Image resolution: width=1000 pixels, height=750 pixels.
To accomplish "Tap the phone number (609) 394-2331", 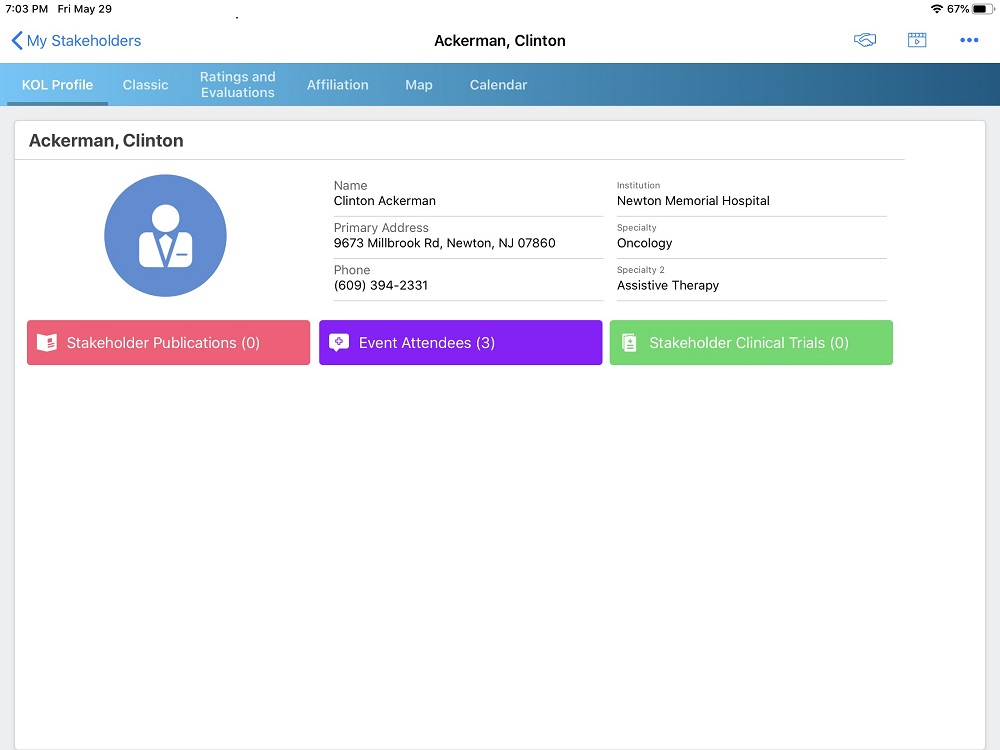I will [381, 285].
